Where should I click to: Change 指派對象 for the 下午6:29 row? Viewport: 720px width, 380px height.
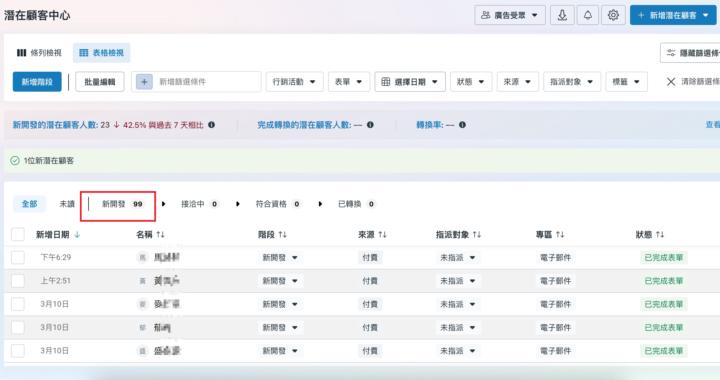[x=458, y=257]
